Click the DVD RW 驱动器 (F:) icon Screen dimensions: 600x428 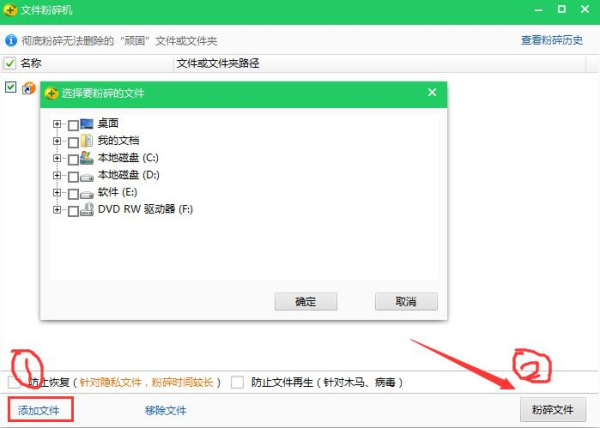coord(87,210)
